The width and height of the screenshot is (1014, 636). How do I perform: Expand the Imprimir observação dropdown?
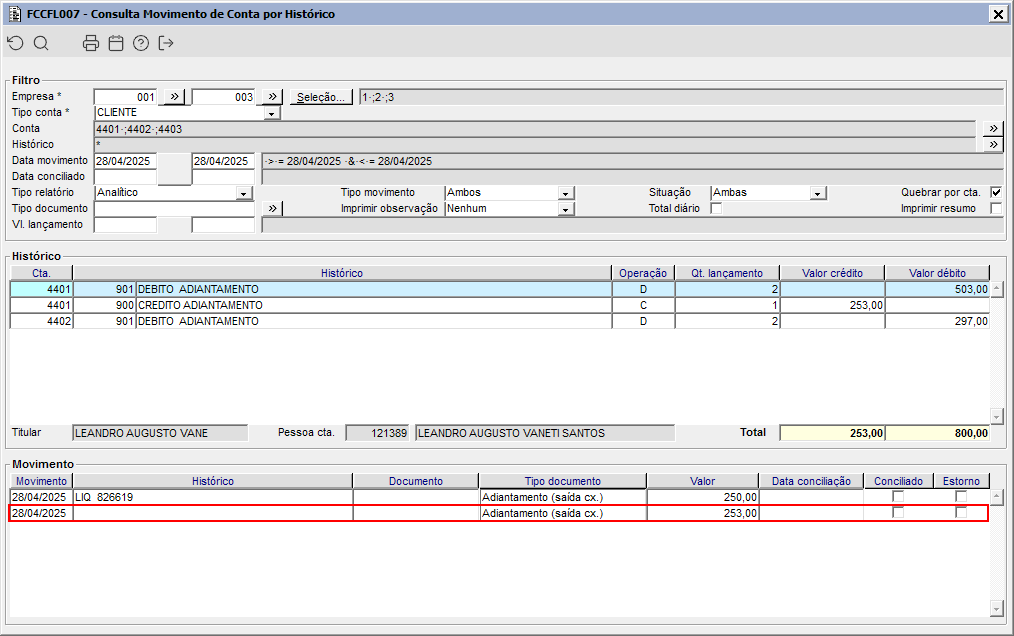point(566,210)
